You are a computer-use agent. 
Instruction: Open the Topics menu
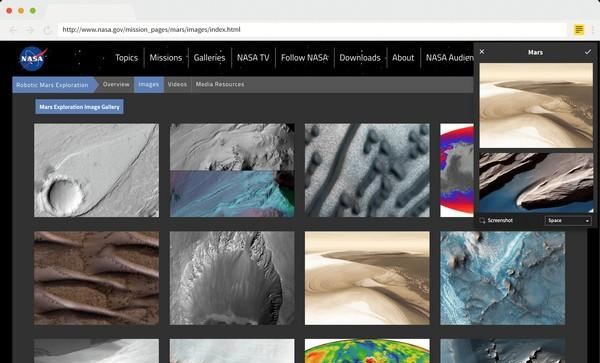pos(126,58)
